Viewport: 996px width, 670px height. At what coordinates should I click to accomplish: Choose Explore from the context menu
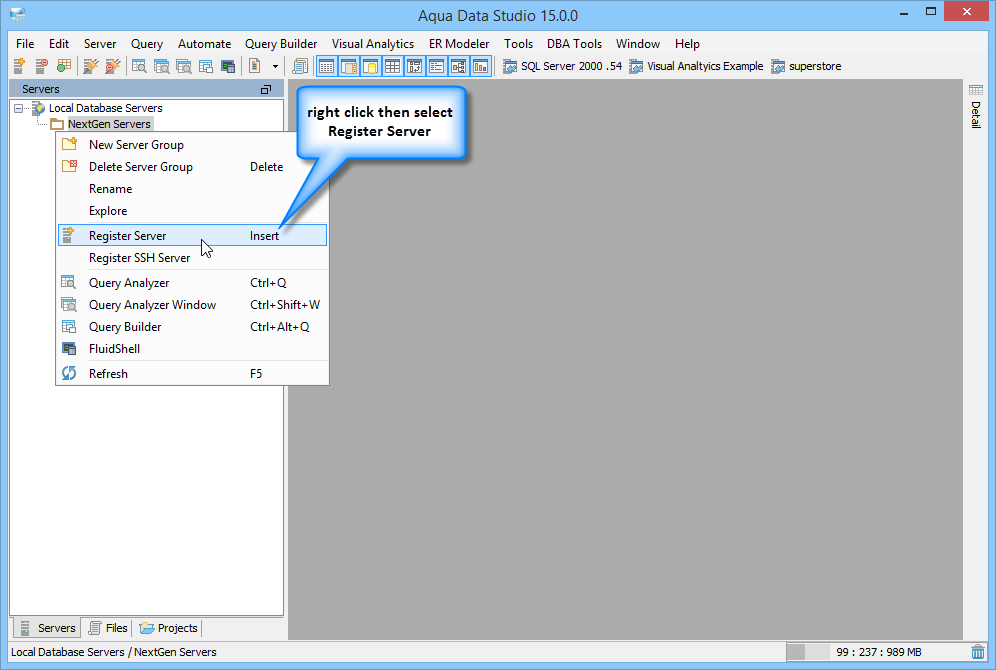click(192, 211)
